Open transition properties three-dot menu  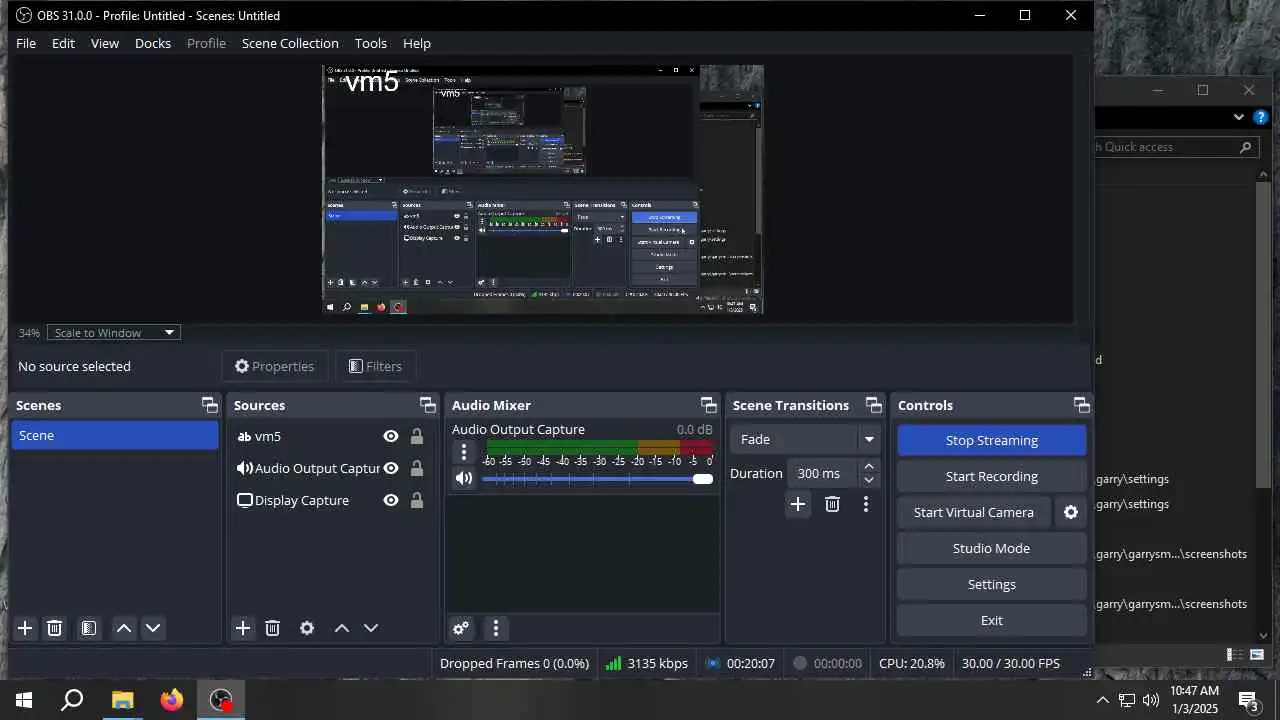click(866, 504)
